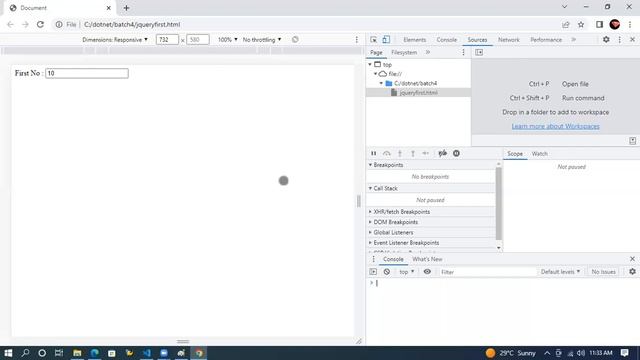Open the Default levels dropdown

click(x=560, y=272)
